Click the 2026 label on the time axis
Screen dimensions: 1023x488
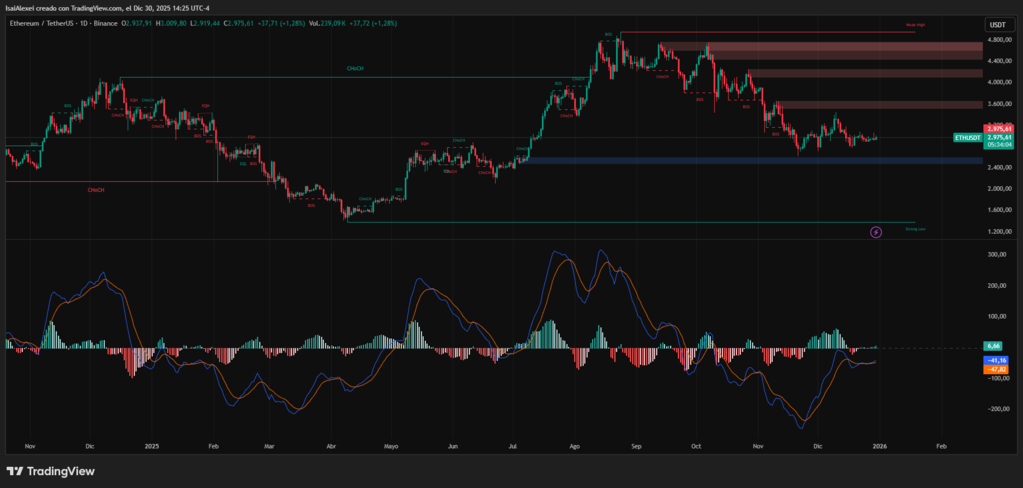[x=879, y=448]
